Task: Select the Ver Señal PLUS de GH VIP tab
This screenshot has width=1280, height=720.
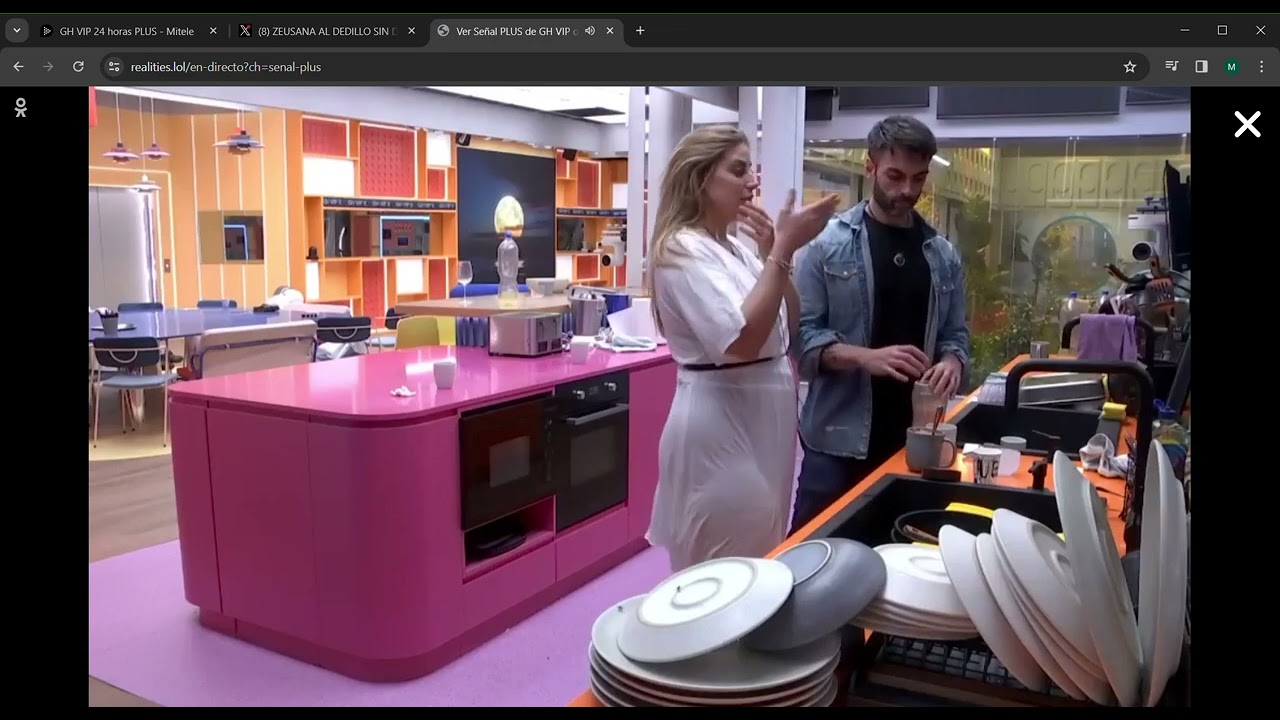Action: (527, 31)
